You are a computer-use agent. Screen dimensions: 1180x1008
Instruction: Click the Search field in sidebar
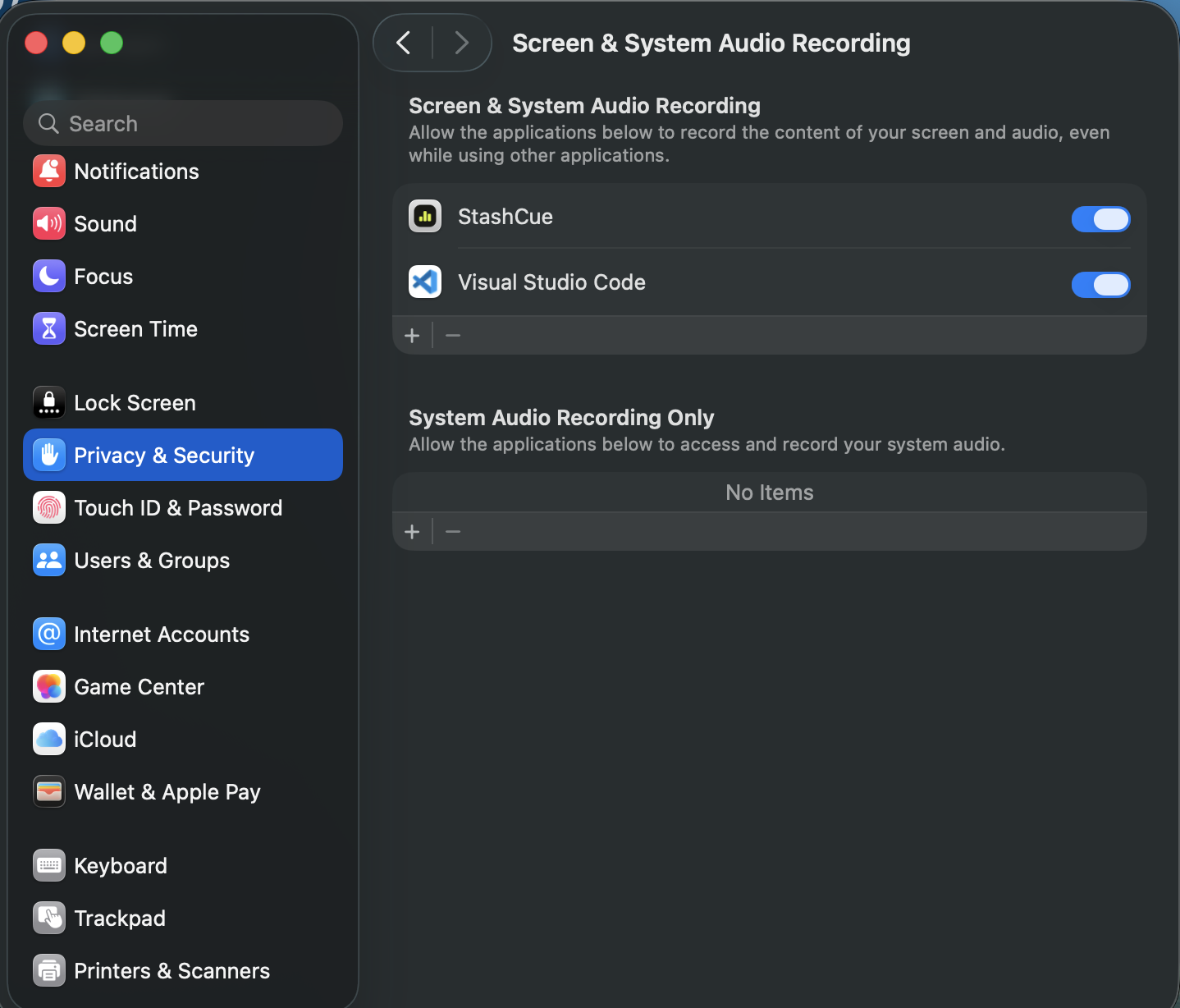tap(183, 123)
